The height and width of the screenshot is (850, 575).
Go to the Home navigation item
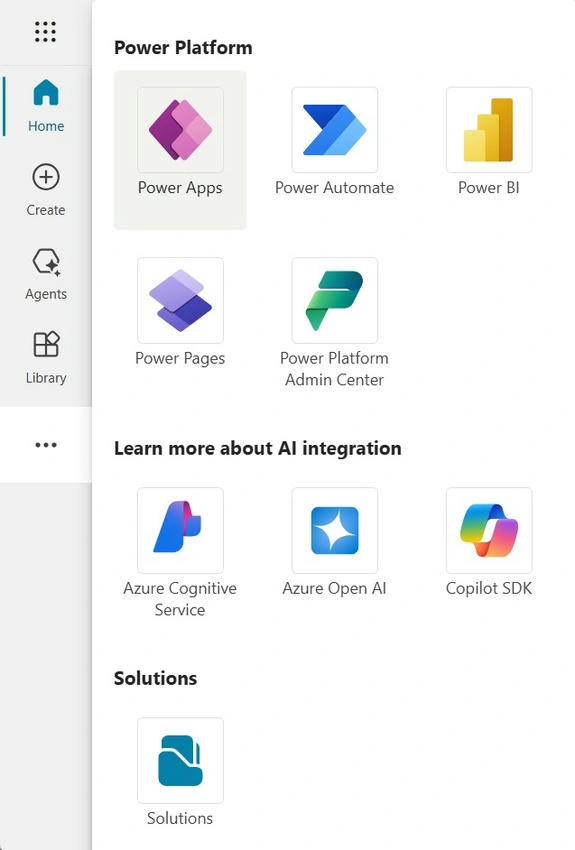pyautogui.click(x=46, y=106)
